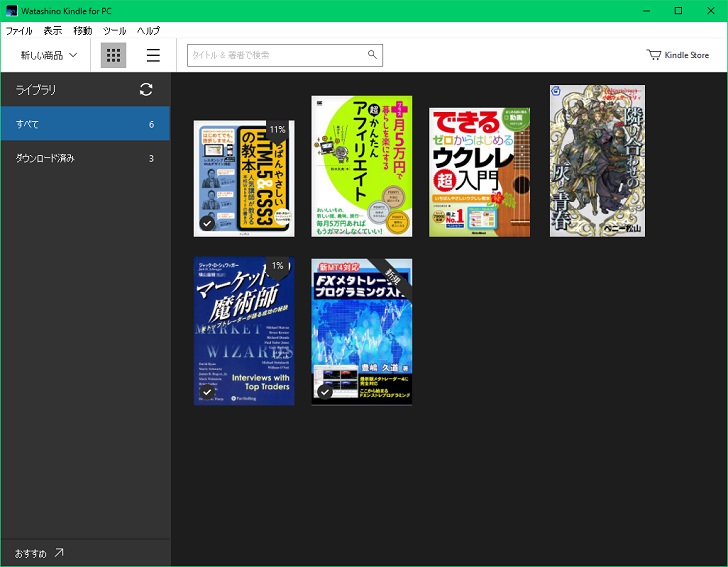
Task: Open the 移動 menu
Action: pos(83,31)
